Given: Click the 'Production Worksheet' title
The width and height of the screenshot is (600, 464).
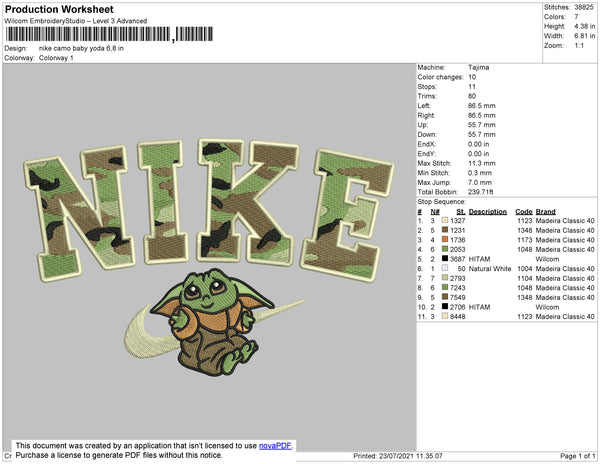Looking at the screenshot, I should pyautogui.click(x=59, y=10).
